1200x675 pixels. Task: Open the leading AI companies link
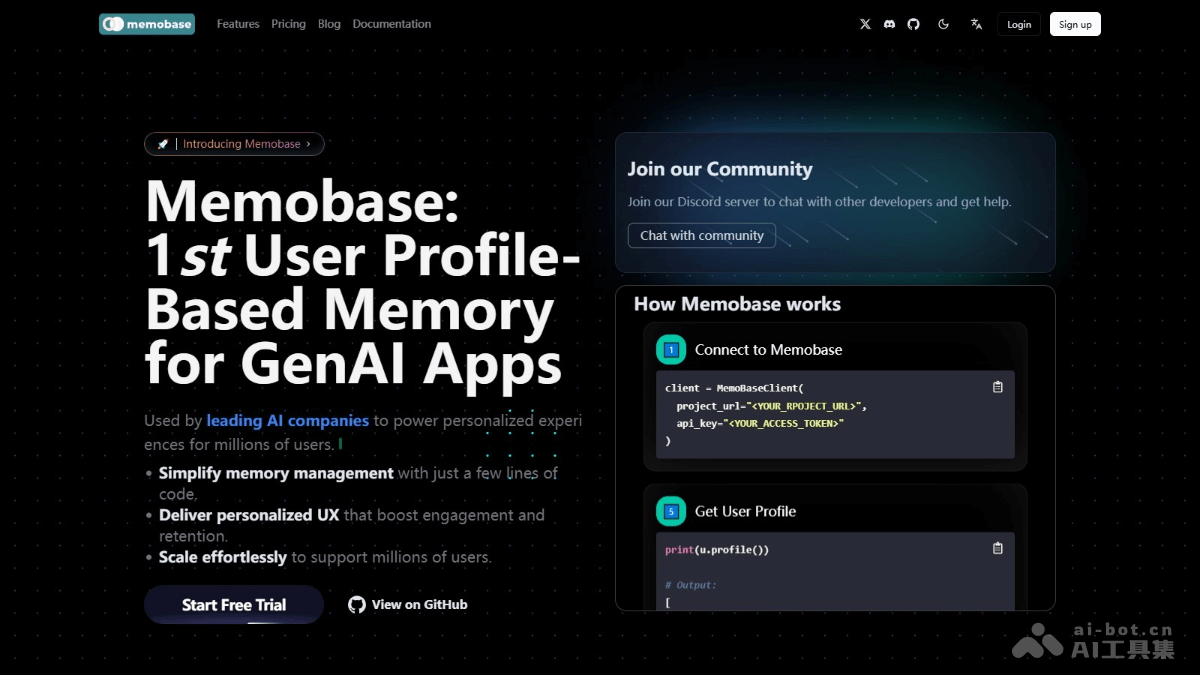[287, 420]
